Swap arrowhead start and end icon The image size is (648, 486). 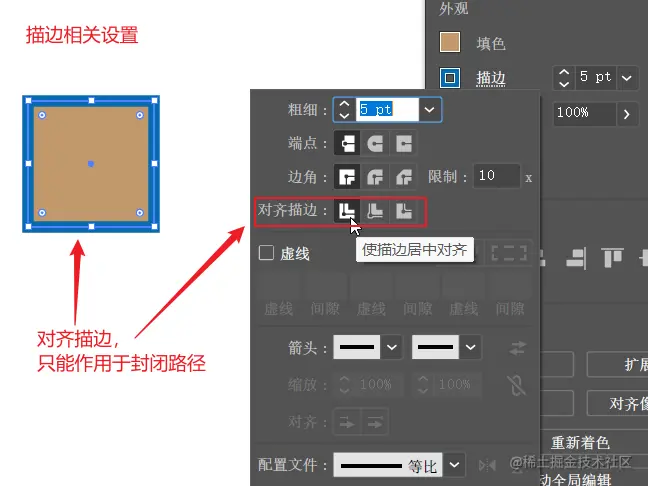coord(517,348)
